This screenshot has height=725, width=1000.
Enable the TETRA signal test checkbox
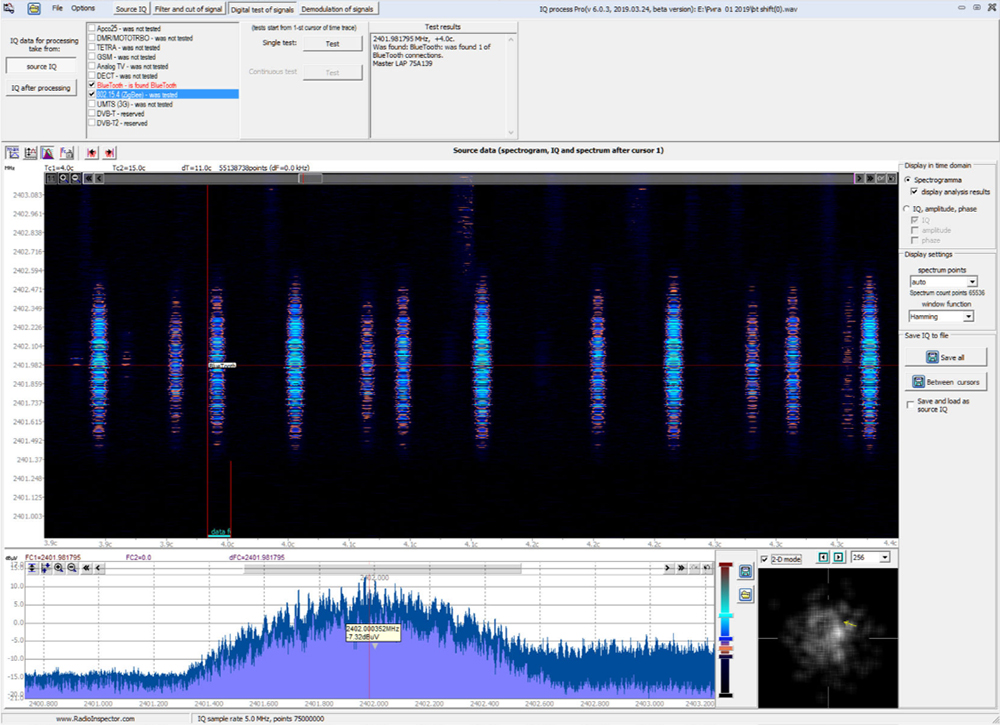coord(92,47)
